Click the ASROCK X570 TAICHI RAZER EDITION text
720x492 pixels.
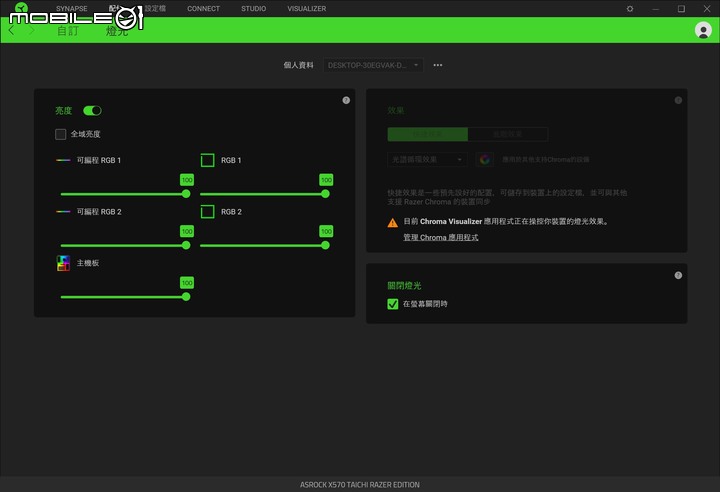point(360,485)
